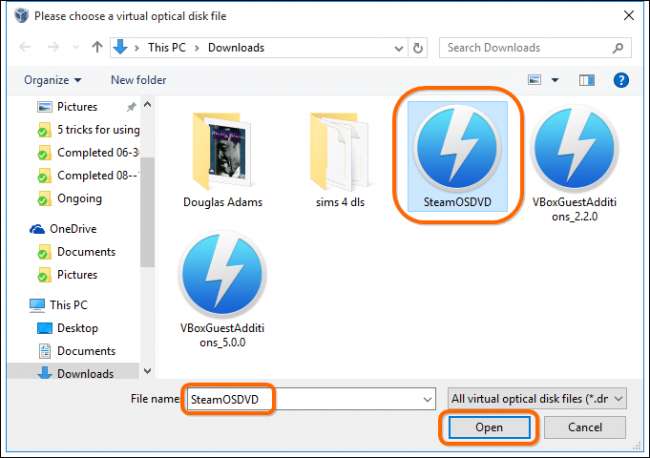Open the Douglas Adams folder

(223, 160)
